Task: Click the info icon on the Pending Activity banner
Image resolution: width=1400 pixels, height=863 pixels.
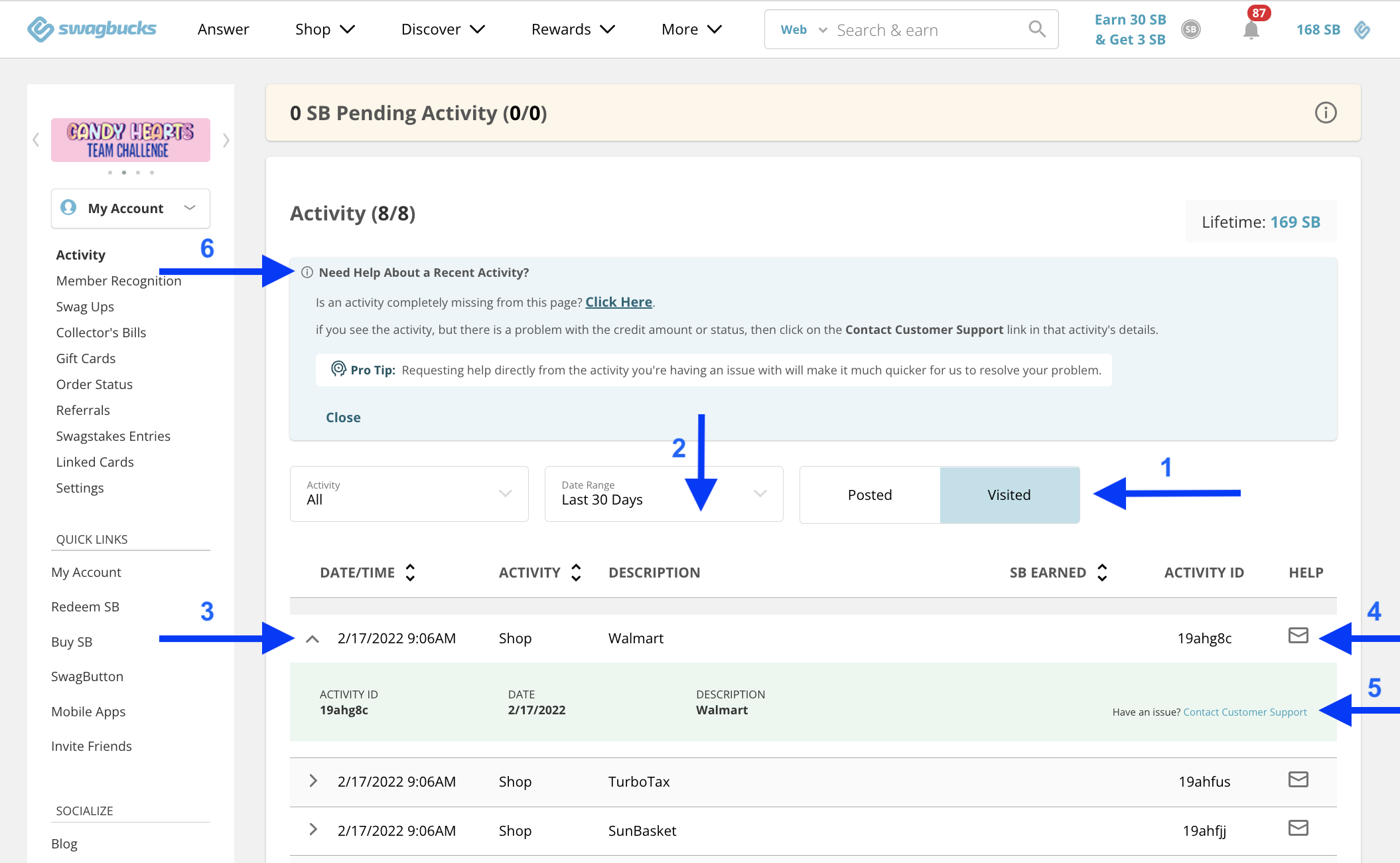Action: click(1325, 113)
